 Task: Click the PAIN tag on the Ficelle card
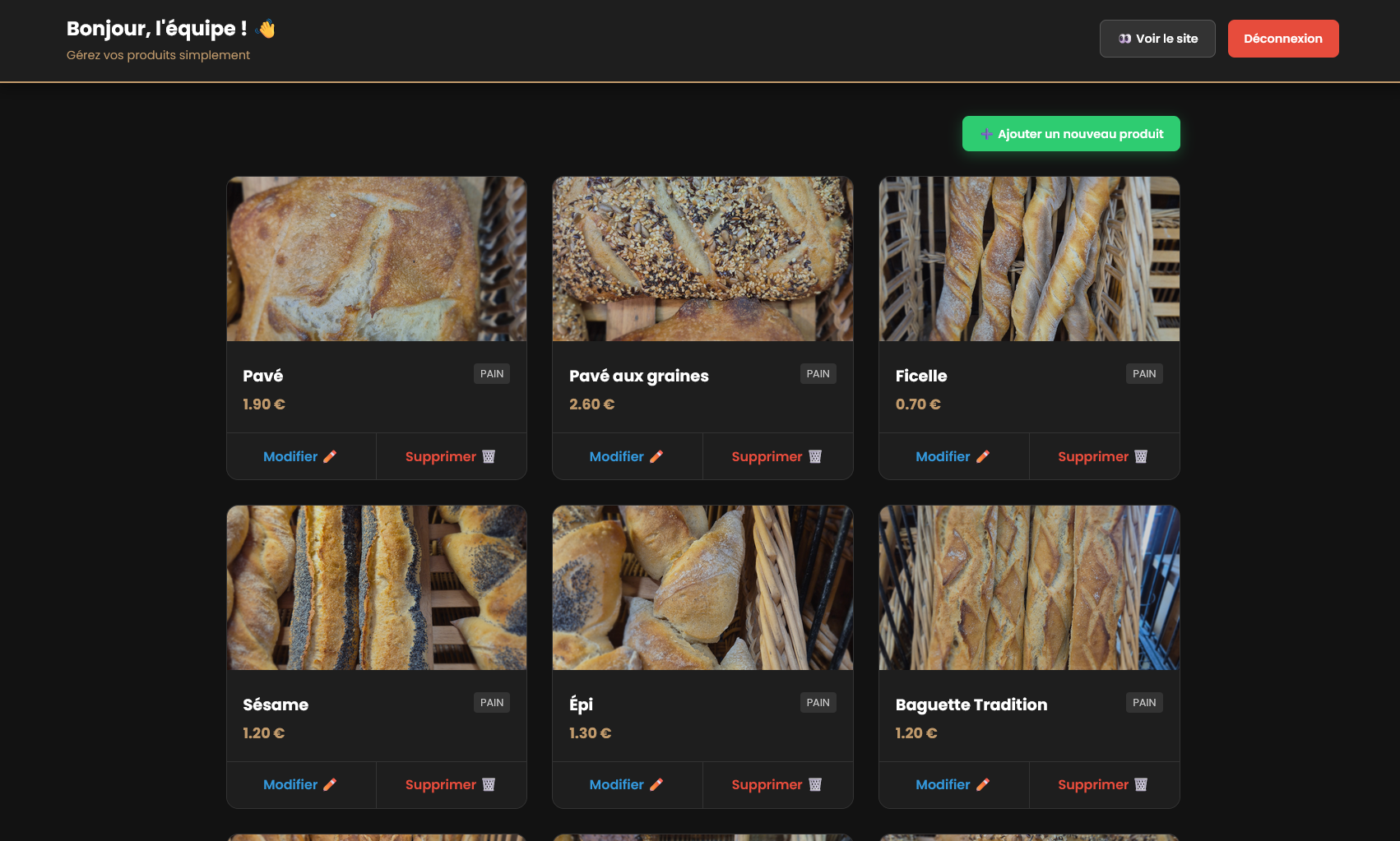(x=1144, y=374)
